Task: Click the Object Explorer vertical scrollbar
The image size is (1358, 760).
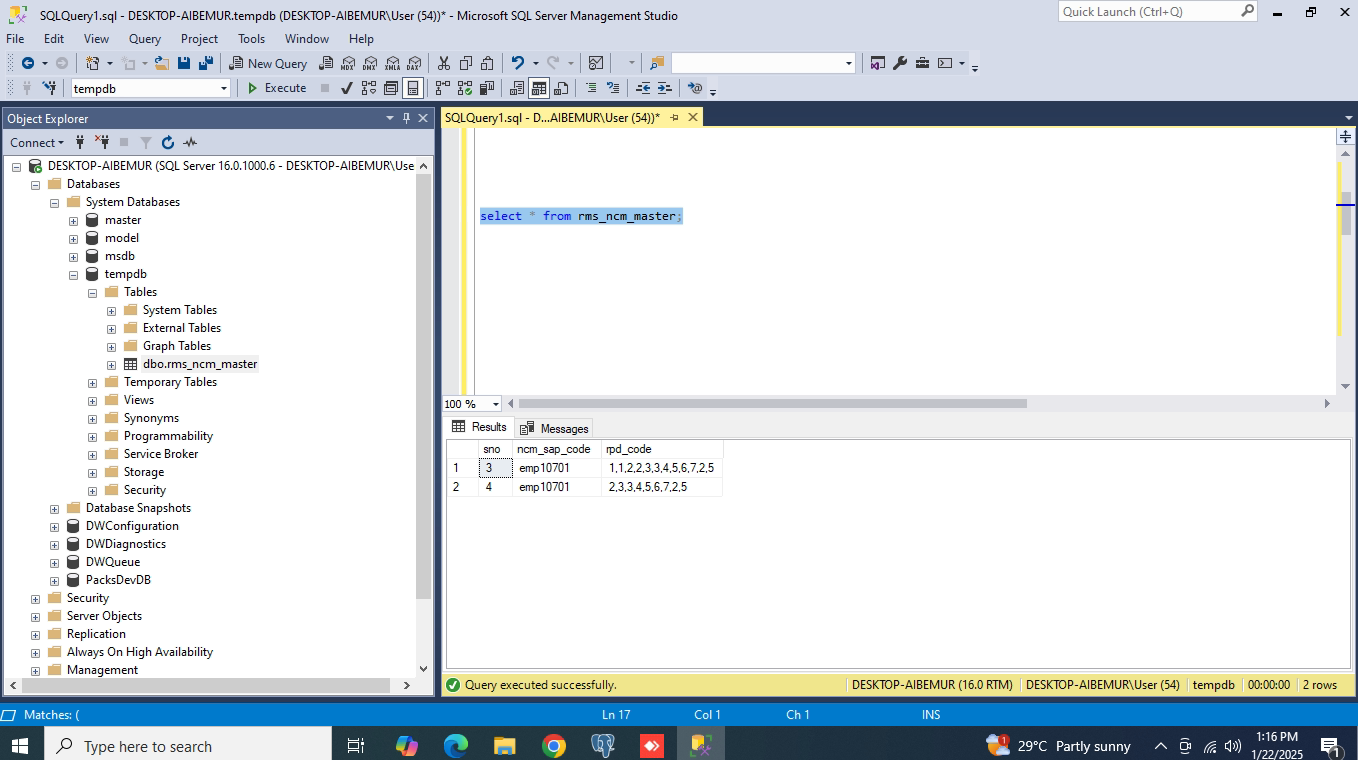Action: pyautogui.click(x=423, y=386)
